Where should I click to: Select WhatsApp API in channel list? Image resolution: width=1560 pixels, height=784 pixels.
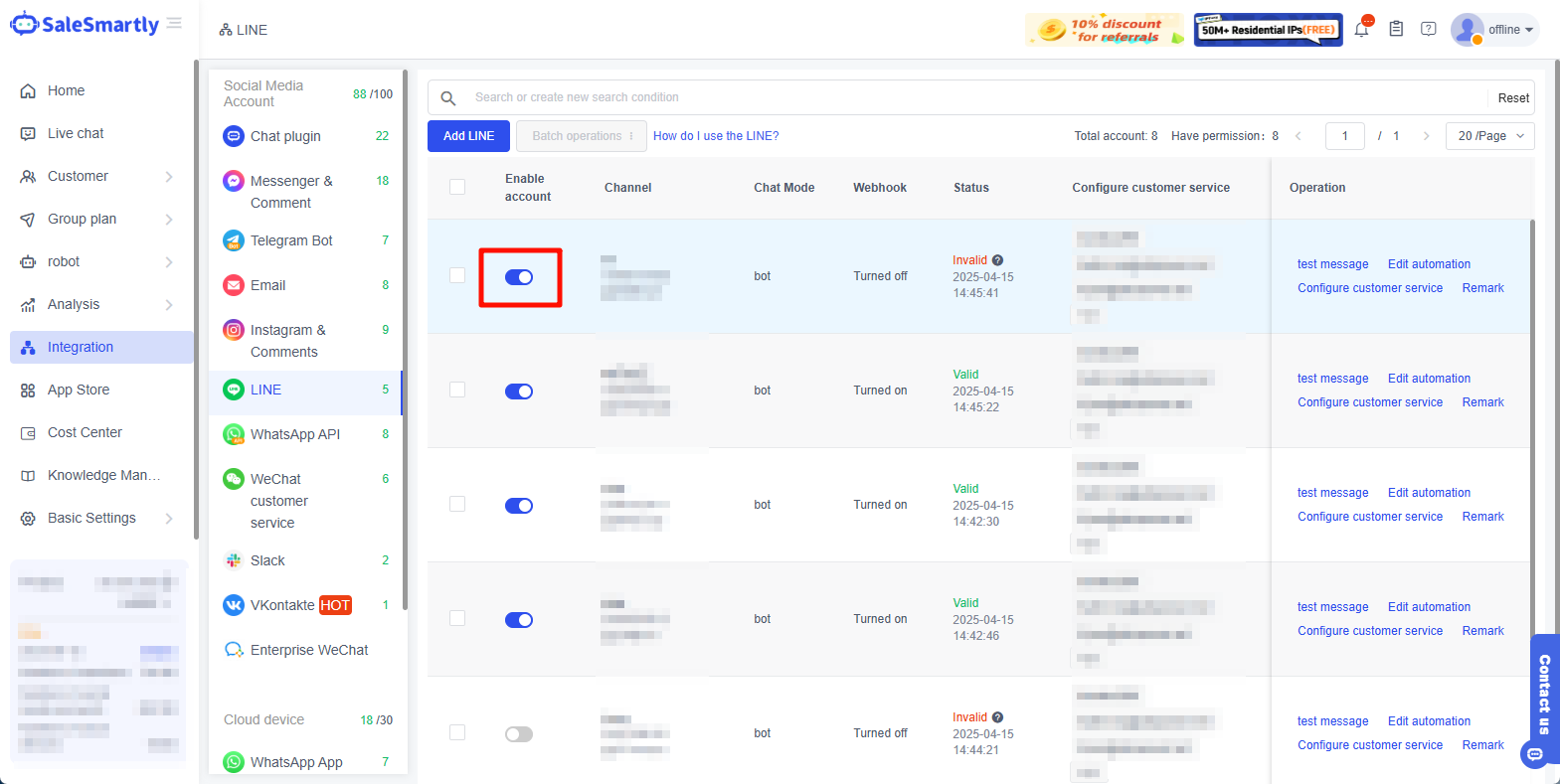point(295,434)
